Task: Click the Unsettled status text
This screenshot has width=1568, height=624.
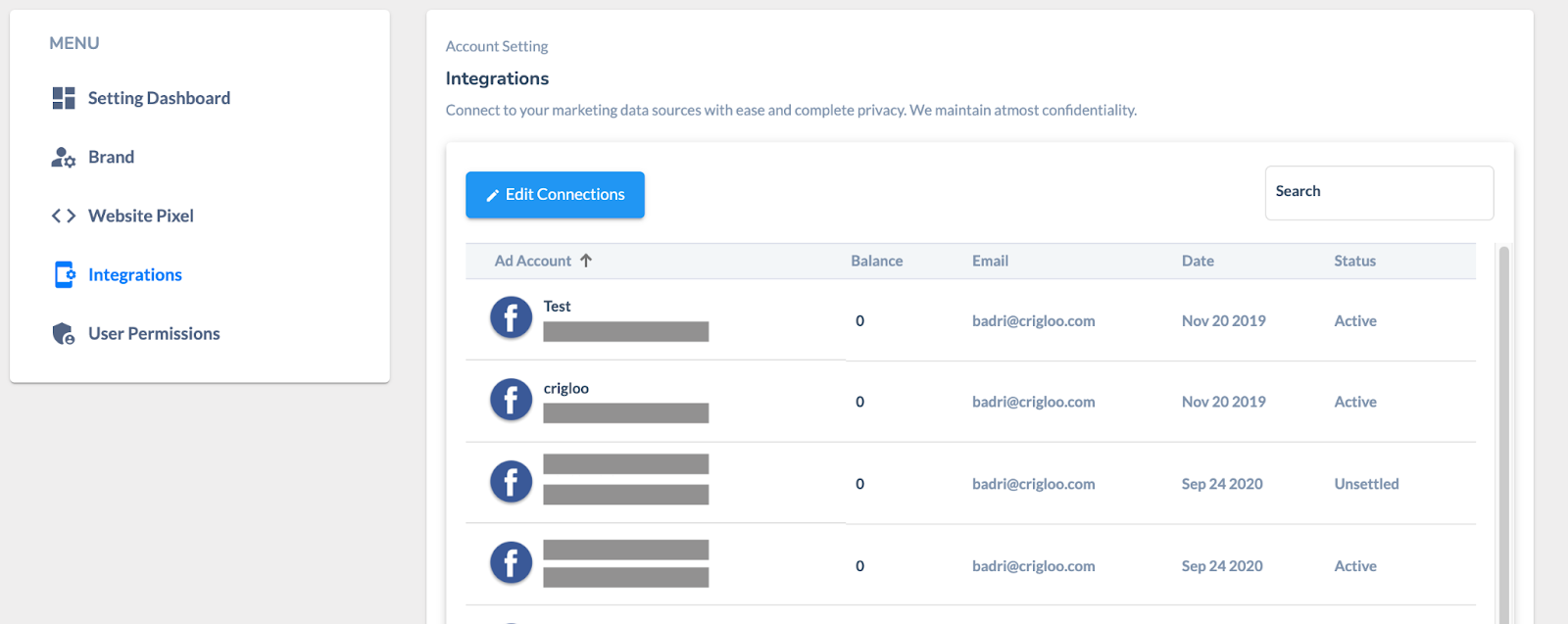Action: pos(1366,484)
